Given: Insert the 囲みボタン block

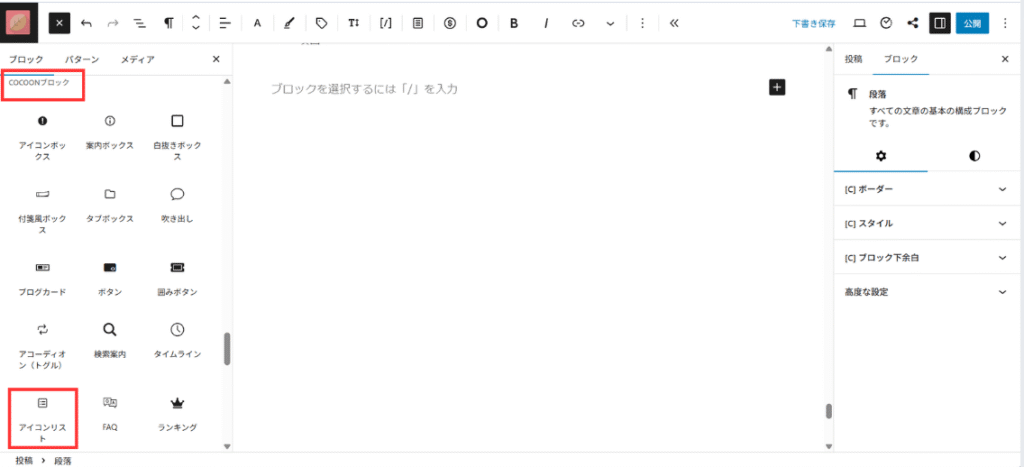Looking at the screenshot, I should 177,278.
